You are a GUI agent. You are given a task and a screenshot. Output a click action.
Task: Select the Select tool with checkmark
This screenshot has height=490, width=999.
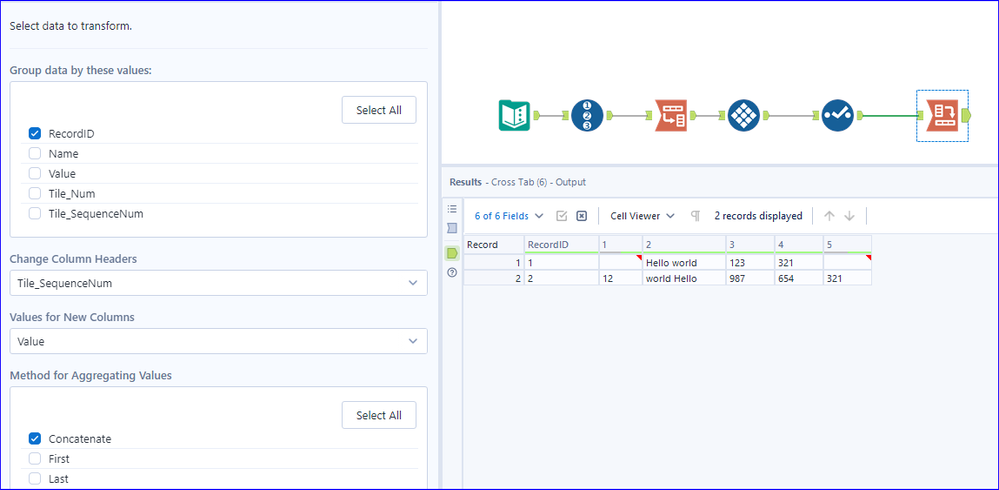837,115
